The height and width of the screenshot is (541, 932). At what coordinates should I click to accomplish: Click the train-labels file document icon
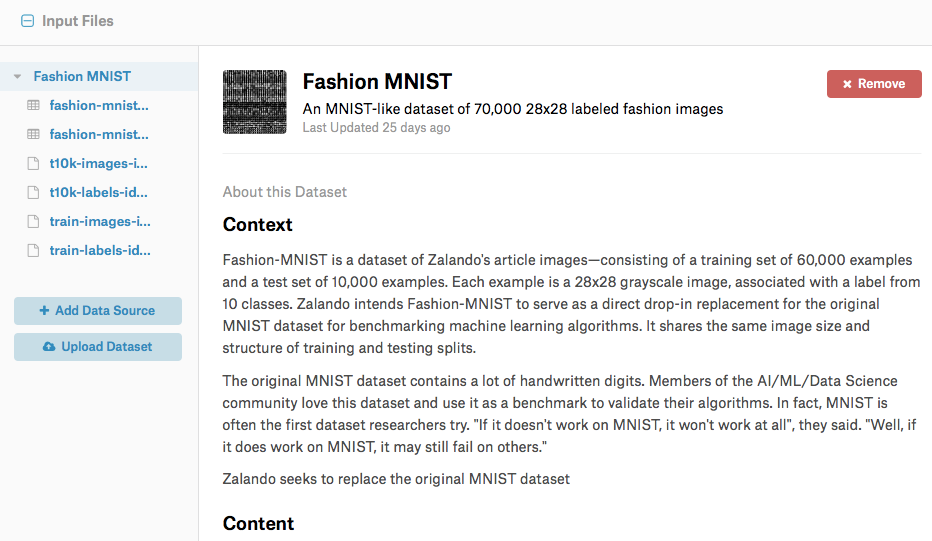click(x=33, y=251)
